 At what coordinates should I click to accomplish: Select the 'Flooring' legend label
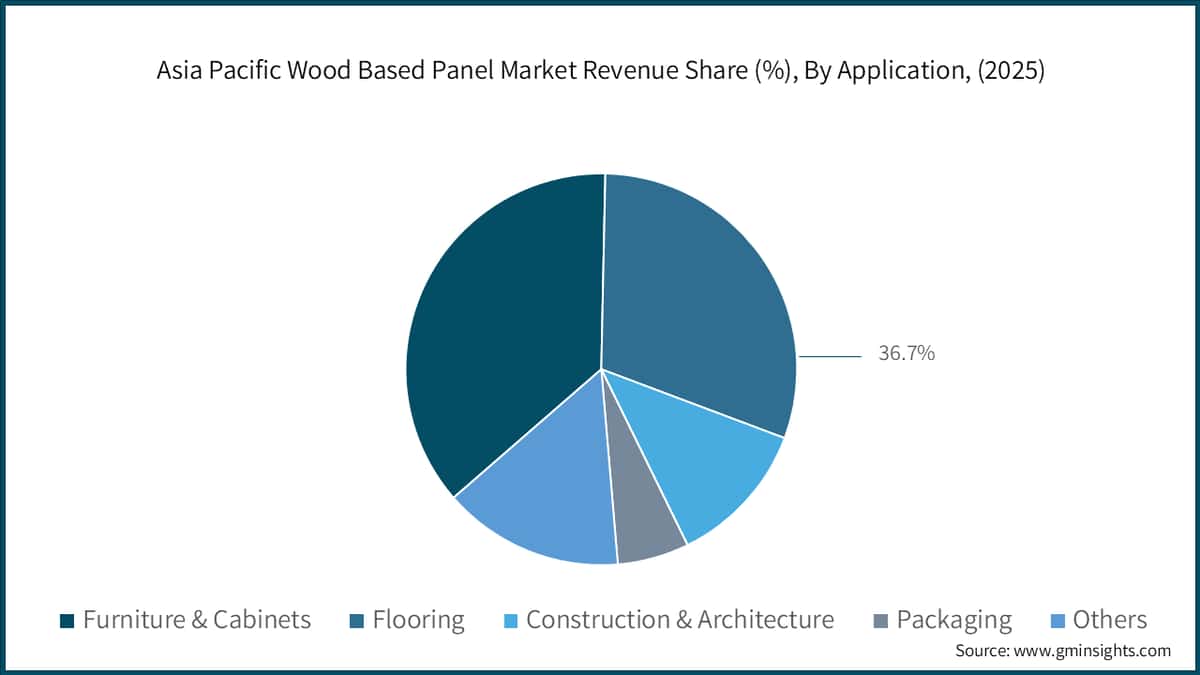[x=419, y=621]
